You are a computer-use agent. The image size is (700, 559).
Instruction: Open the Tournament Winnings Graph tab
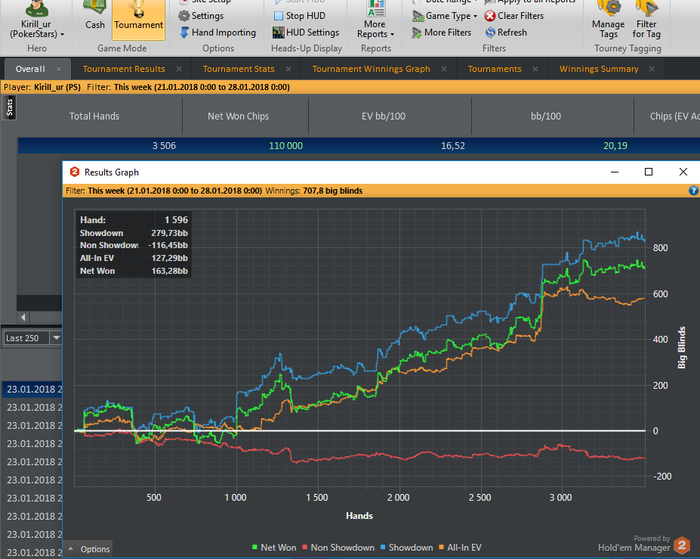[371, 69]
